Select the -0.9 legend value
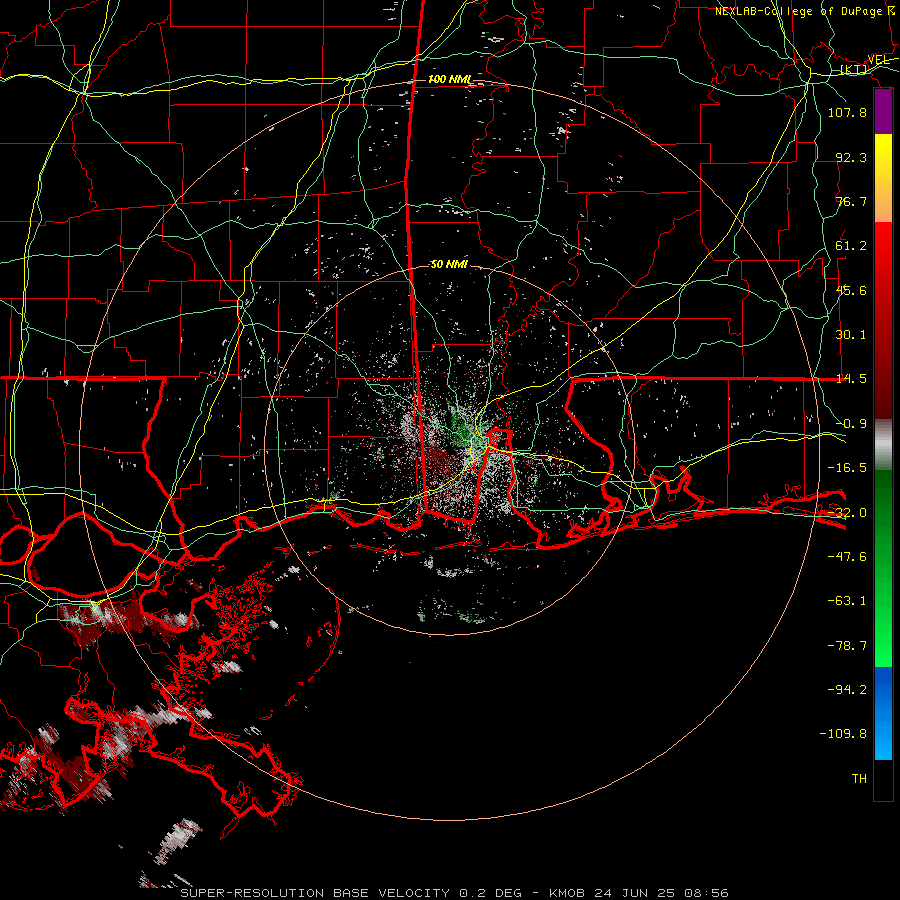 pos(851,424)
